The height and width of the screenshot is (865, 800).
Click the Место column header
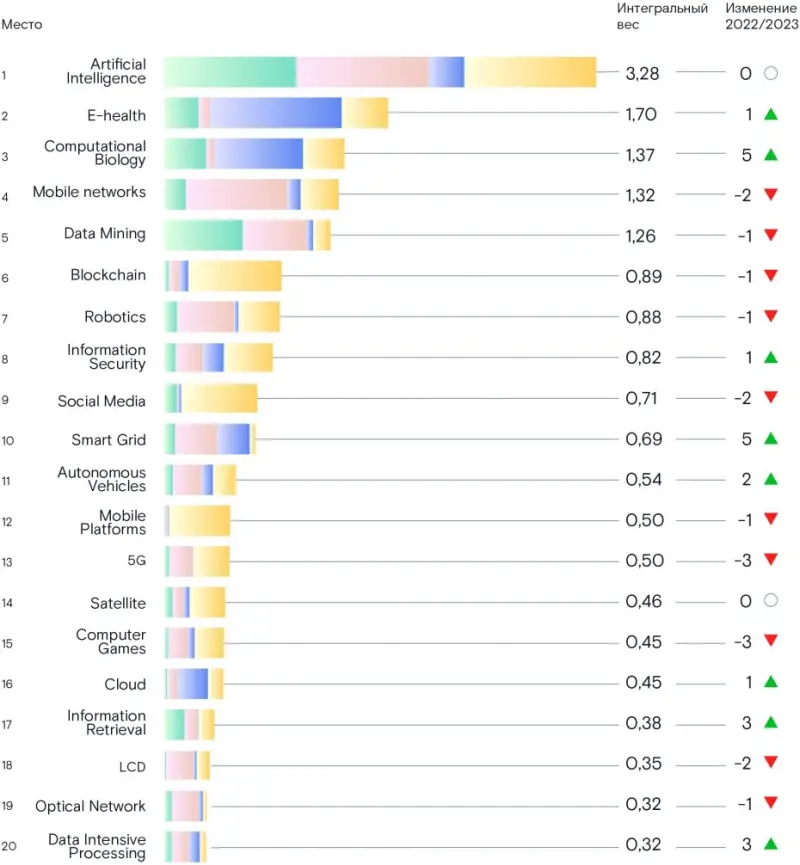click(x=22, y=24)
